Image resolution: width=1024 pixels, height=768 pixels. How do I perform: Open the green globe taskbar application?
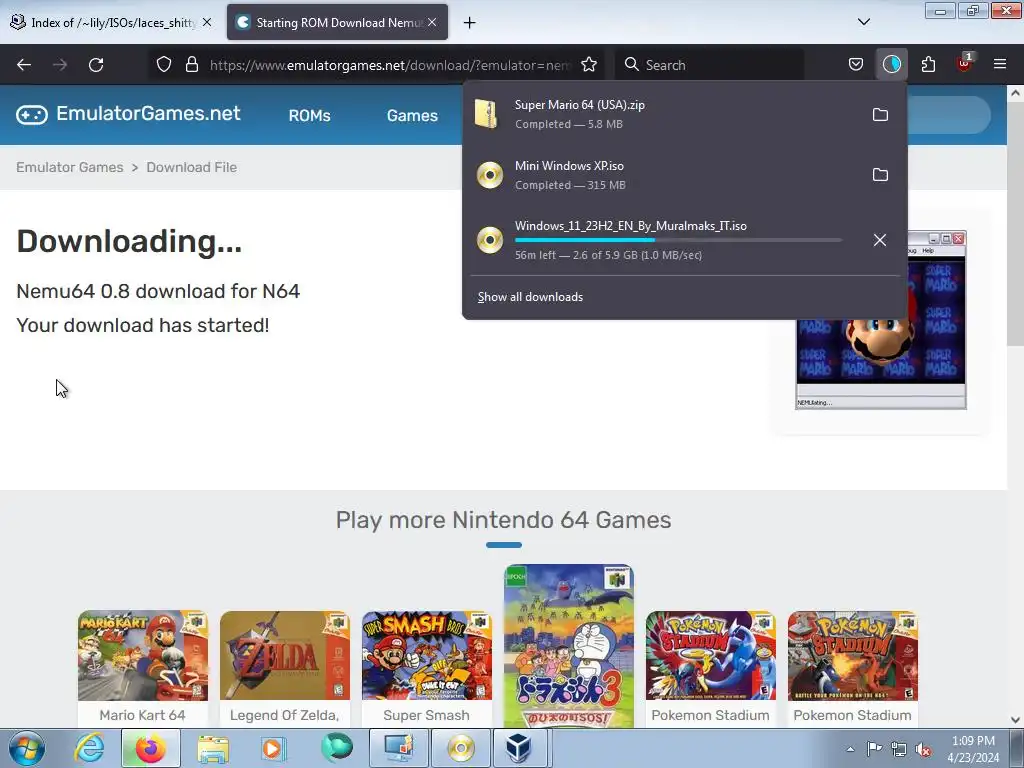[336, 748]
